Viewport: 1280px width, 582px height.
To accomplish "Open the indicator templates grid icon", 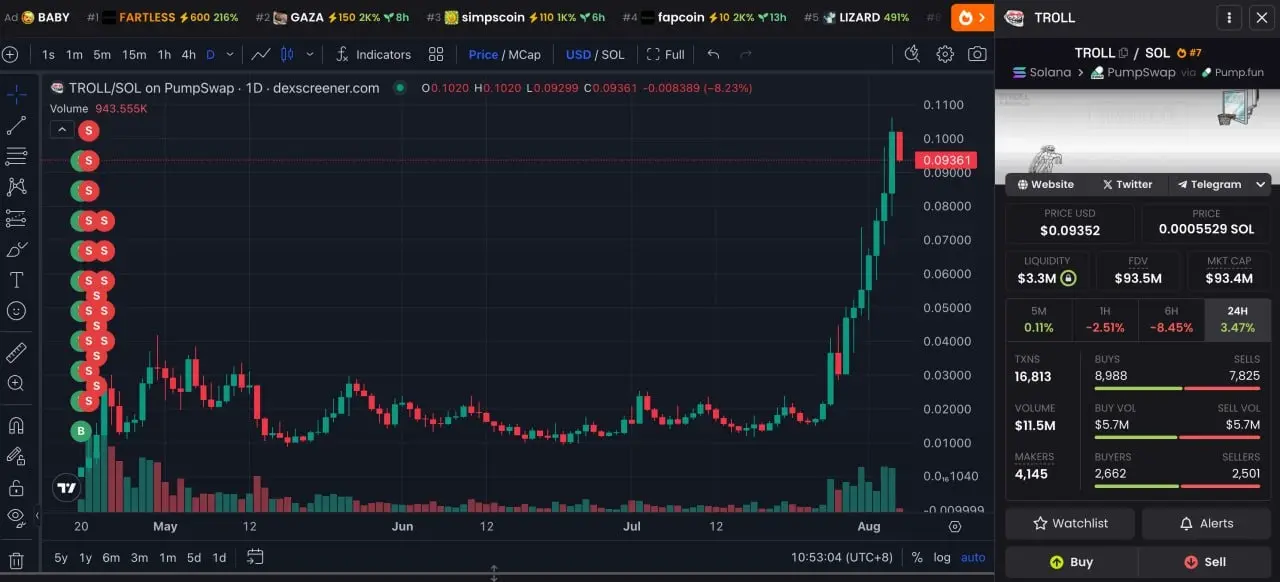I will [x=436, y=54].
